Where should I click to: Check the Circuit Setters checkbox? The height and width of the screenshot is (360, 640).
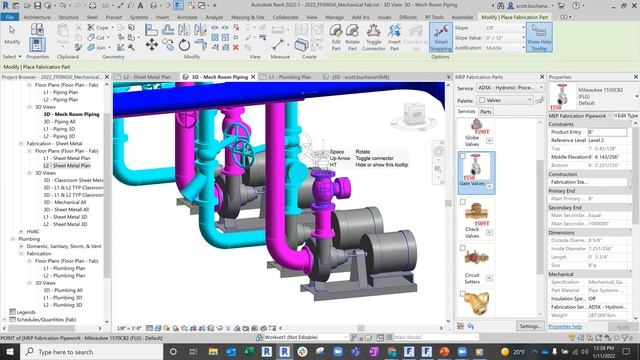(462, 248)
